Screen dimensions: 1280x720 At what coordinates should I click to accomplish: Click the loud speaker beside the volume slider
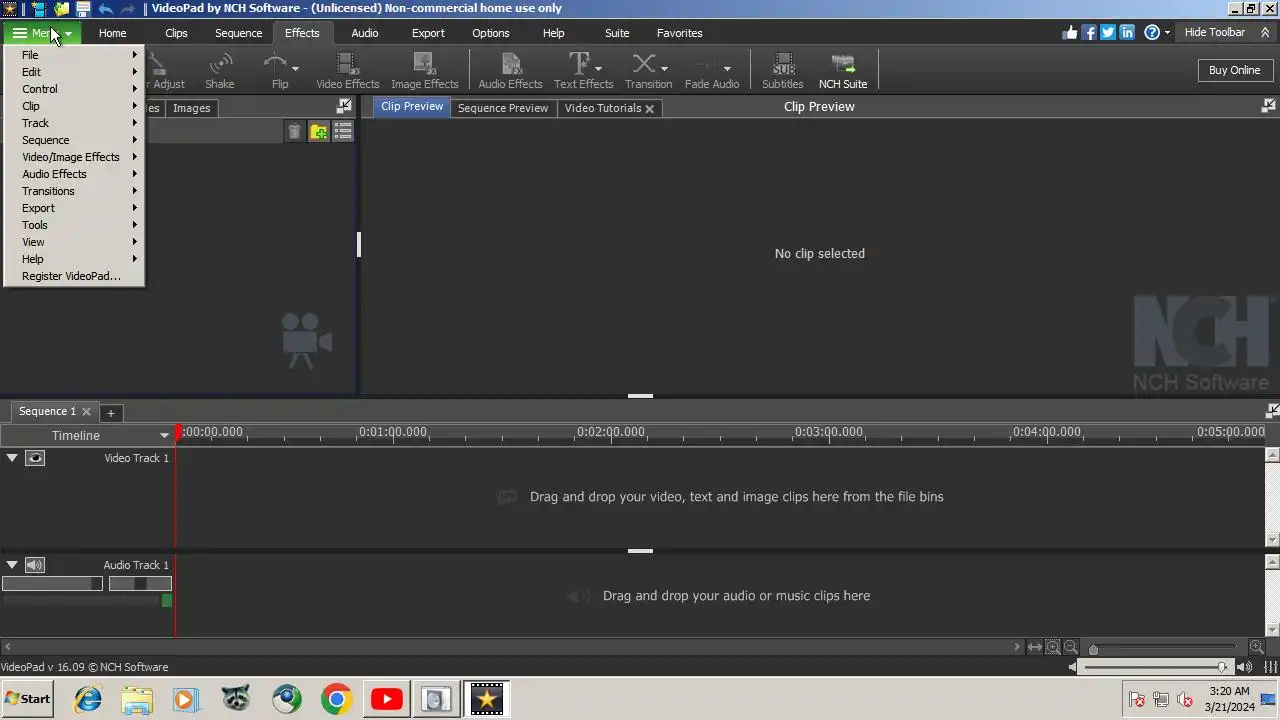tap(1245, 667)
